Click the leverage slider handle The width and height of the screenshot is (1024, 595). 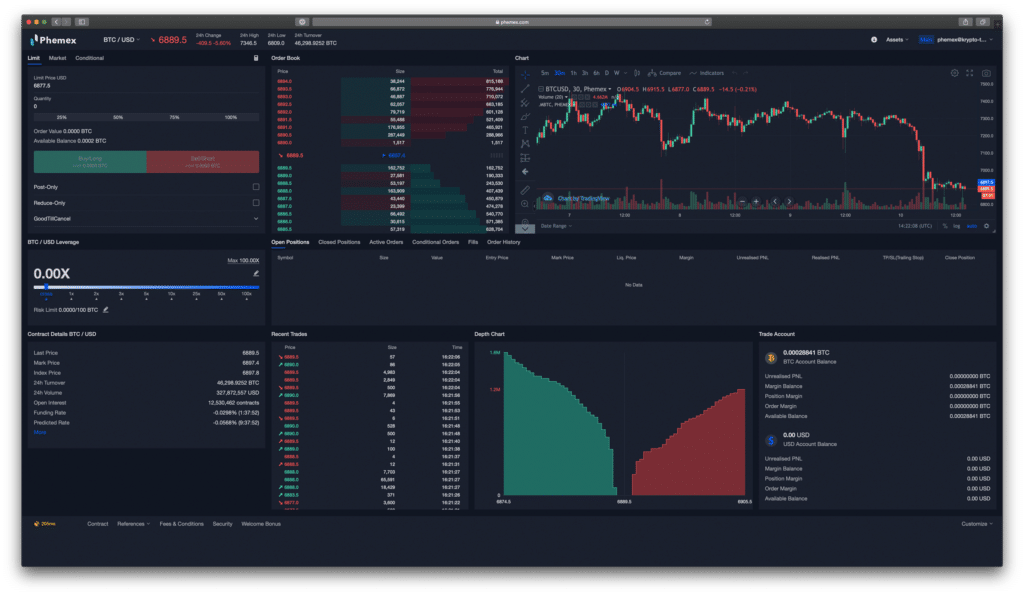[46, 287]
